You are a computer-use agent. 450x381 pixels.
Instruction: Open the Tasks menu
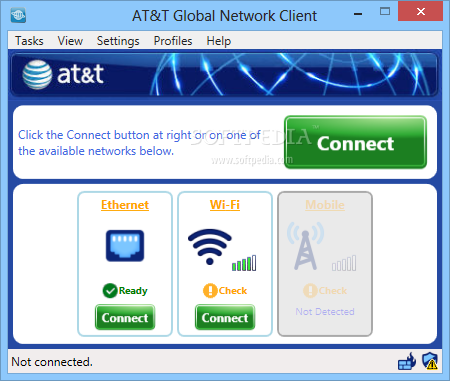[x=29, y=41]
